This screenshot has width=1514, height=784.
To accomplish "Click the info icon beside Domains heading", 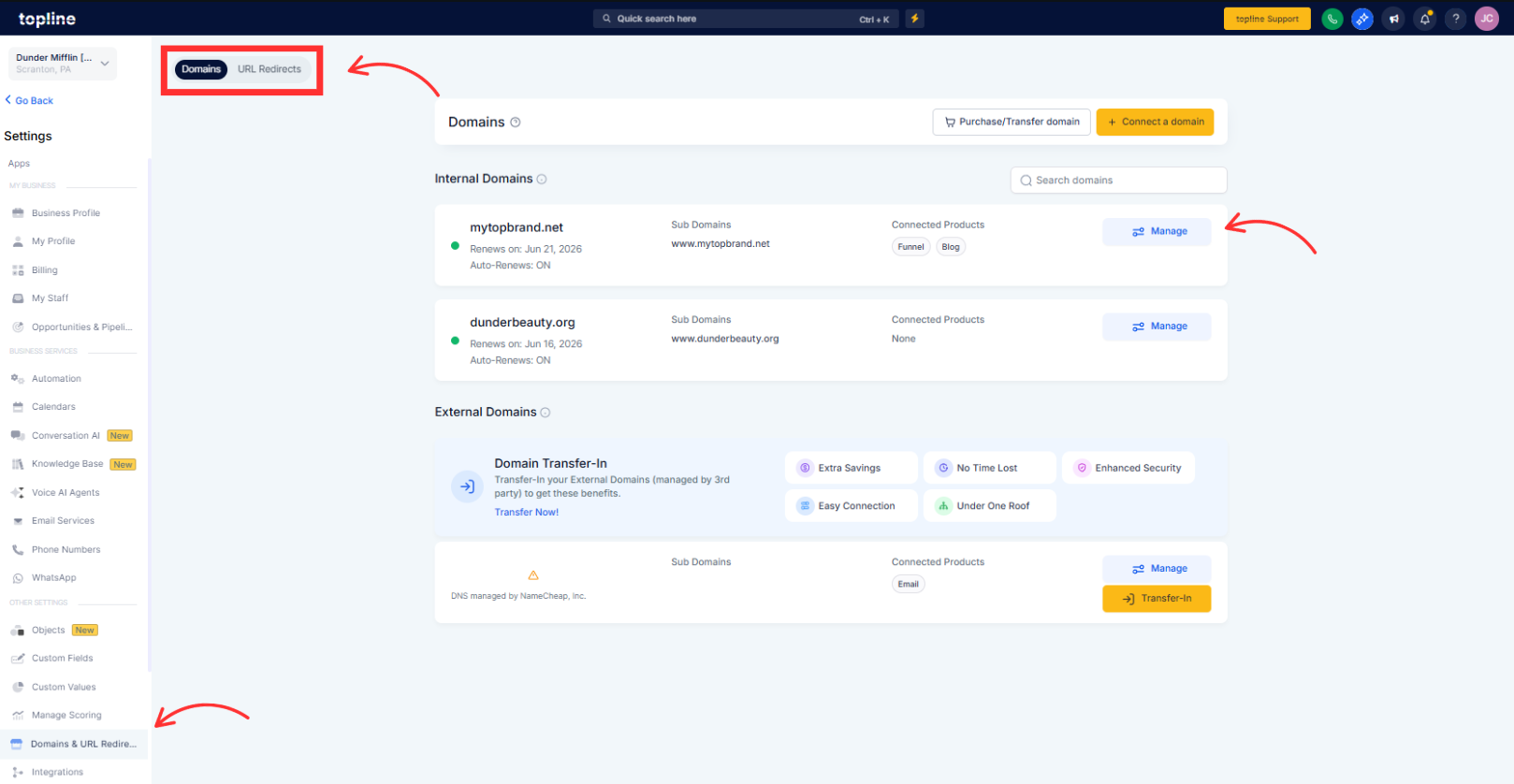I will 516,123.
